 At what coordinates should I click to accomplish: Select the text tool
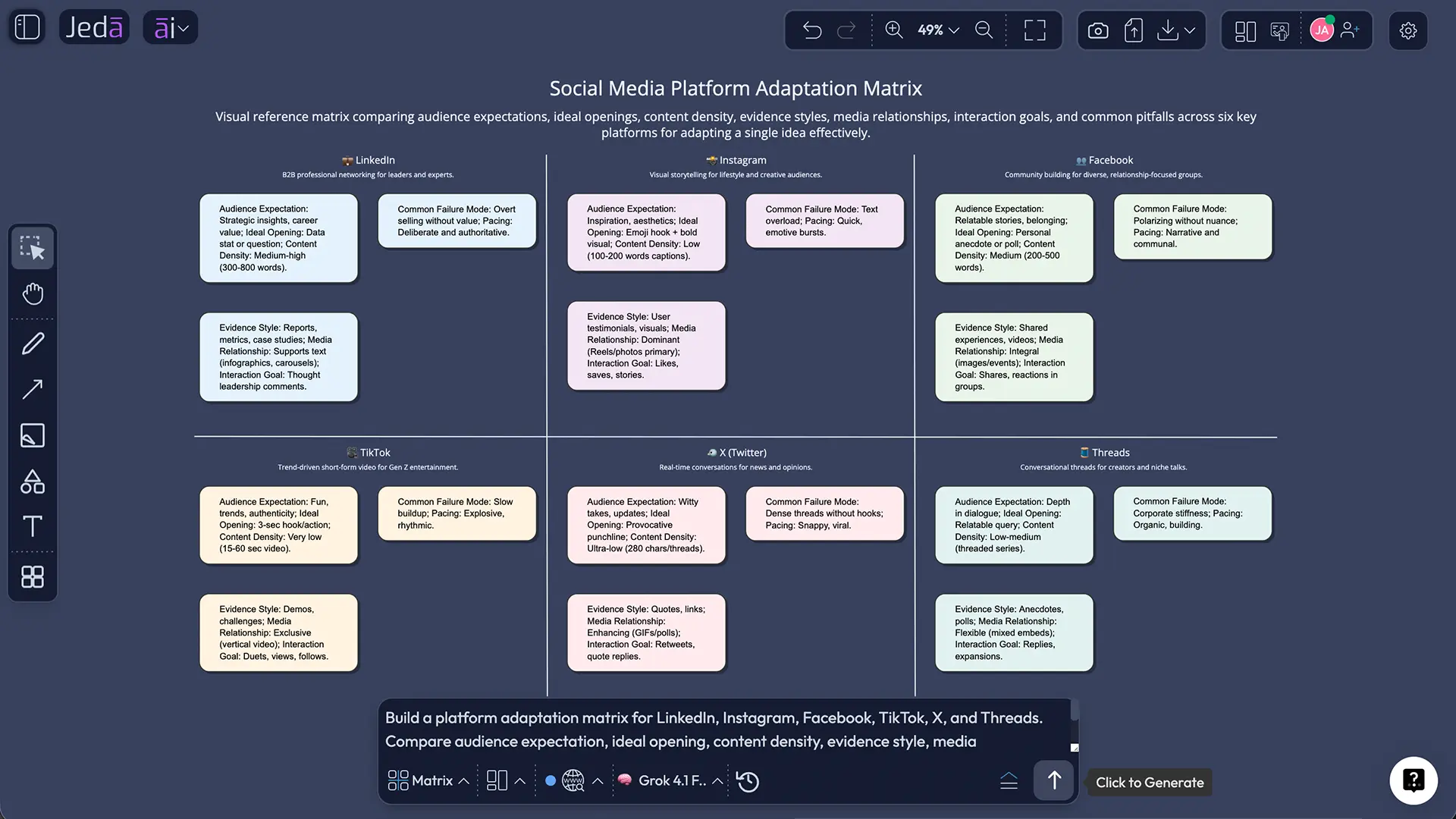(33, 526)
